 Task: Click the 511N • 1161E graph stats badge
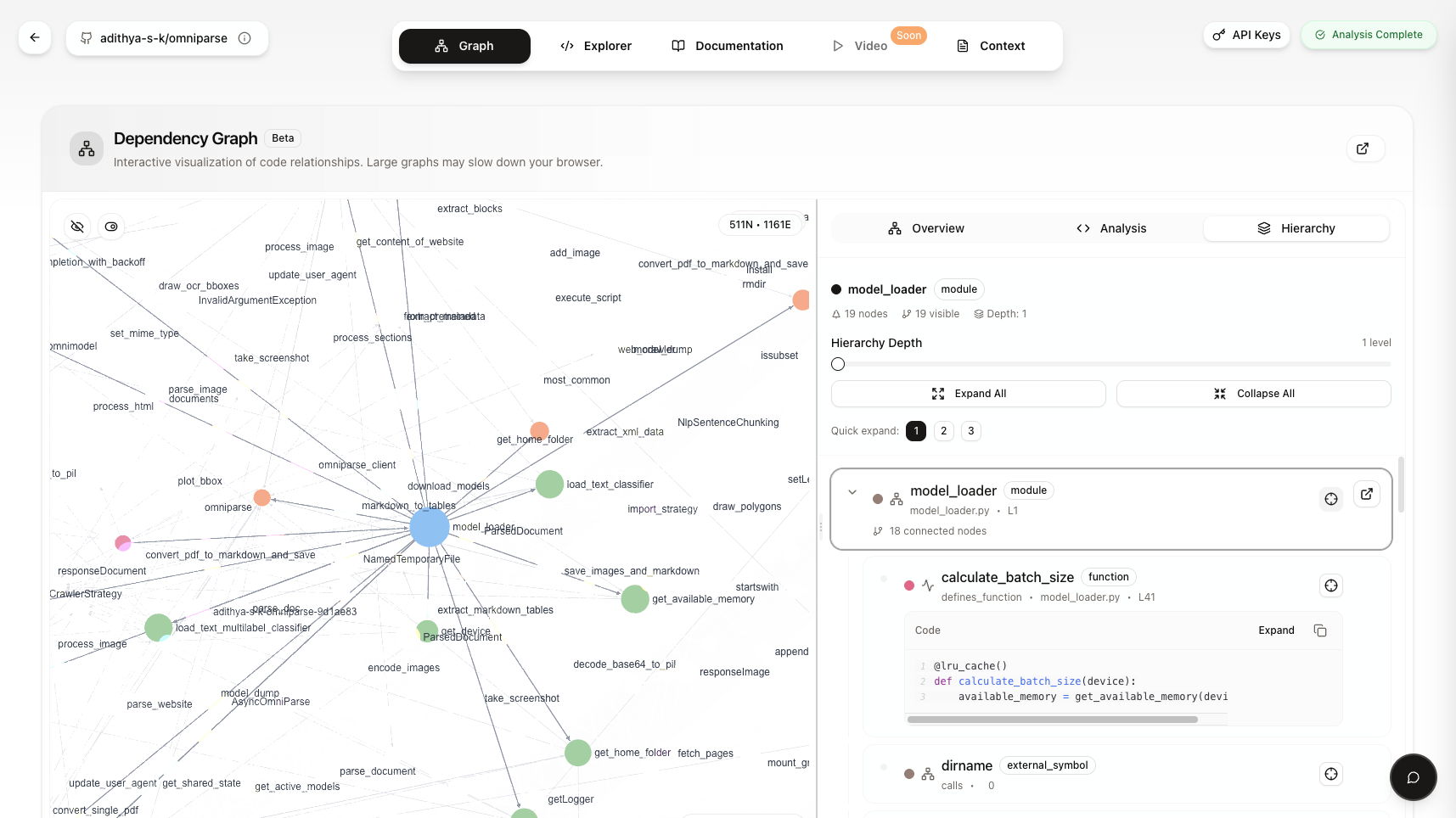click(760, 224)
